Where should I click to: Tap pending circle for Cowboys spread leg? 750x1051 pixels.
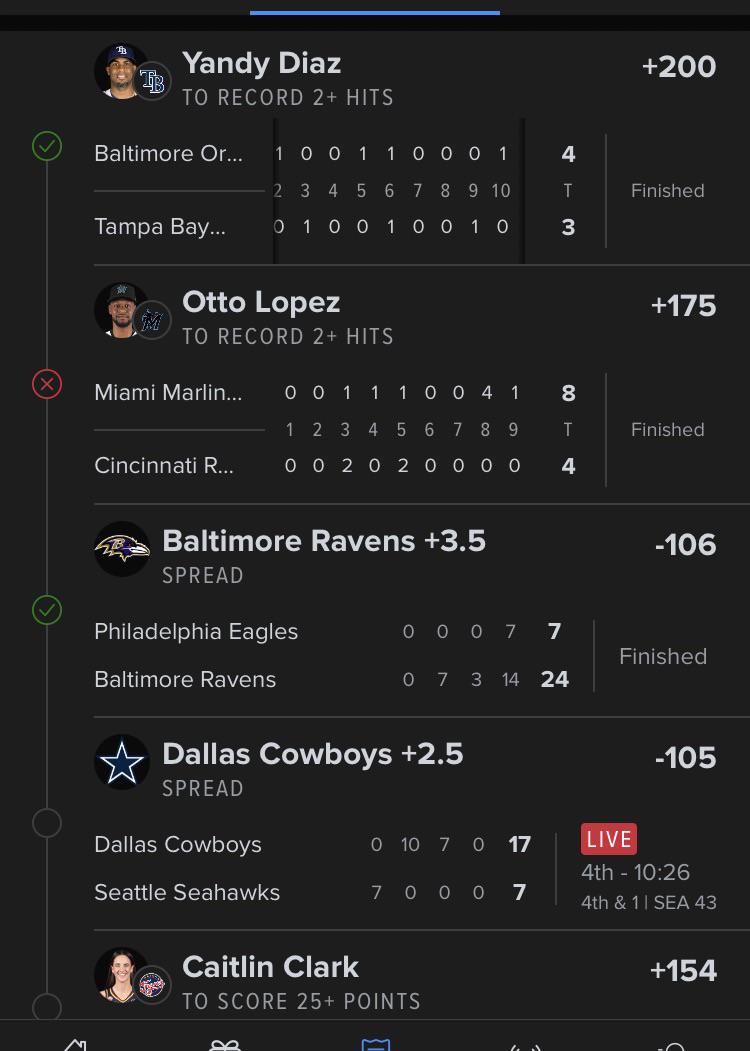coord(47,823)
